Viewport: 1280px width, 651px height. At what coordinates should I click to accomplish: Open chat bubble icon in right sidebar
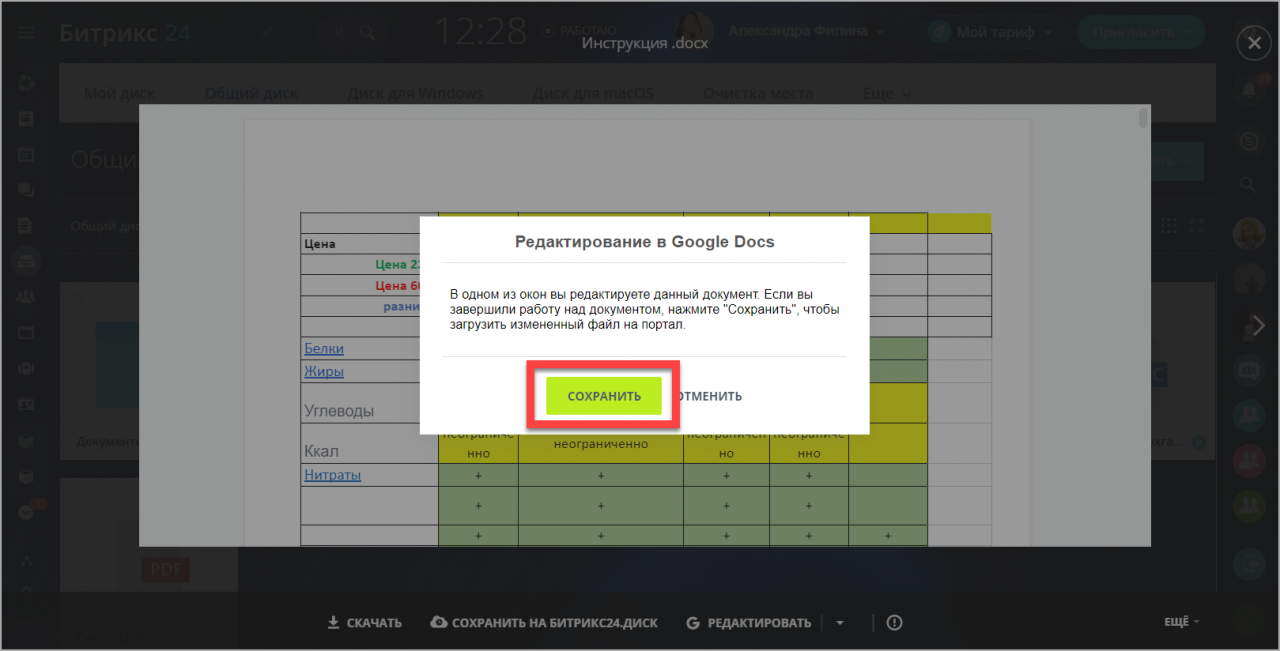click(x=1249, y=141)
